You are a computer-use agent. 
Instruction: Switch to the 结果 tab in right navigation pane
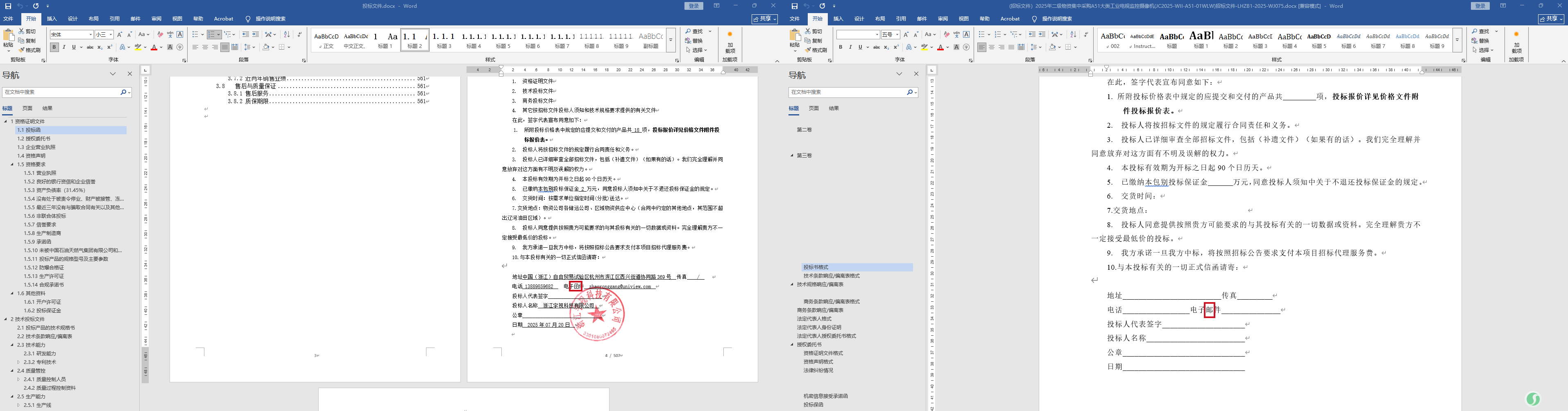click(x=834, y=108)
